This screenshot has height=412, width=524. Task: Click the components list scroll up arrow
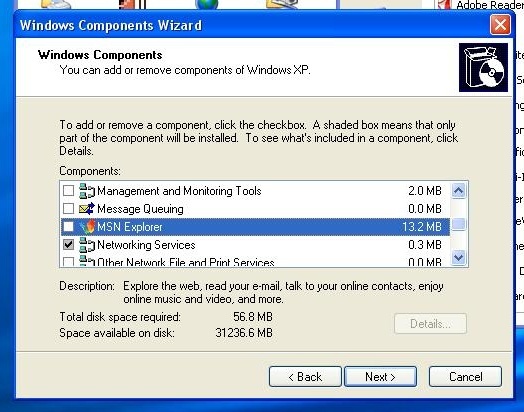pyautogui.click(x=458, y=191)
